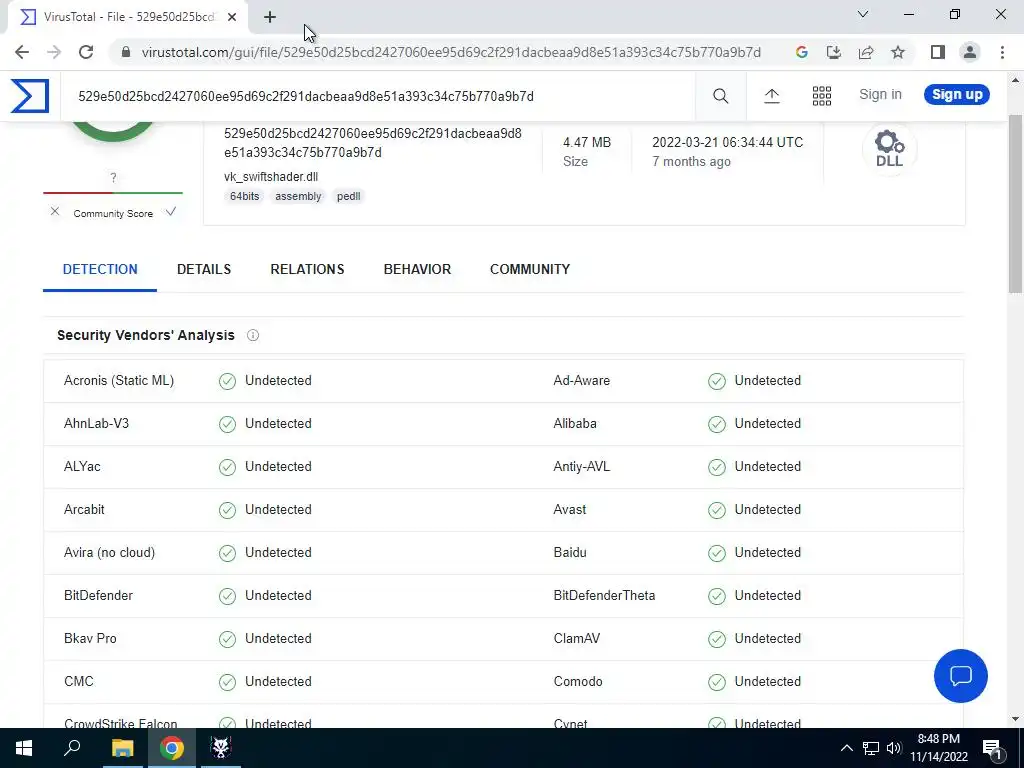Bookmark this page with star icon
Viewport: 1024px width, 768px height.
(898, 52)
